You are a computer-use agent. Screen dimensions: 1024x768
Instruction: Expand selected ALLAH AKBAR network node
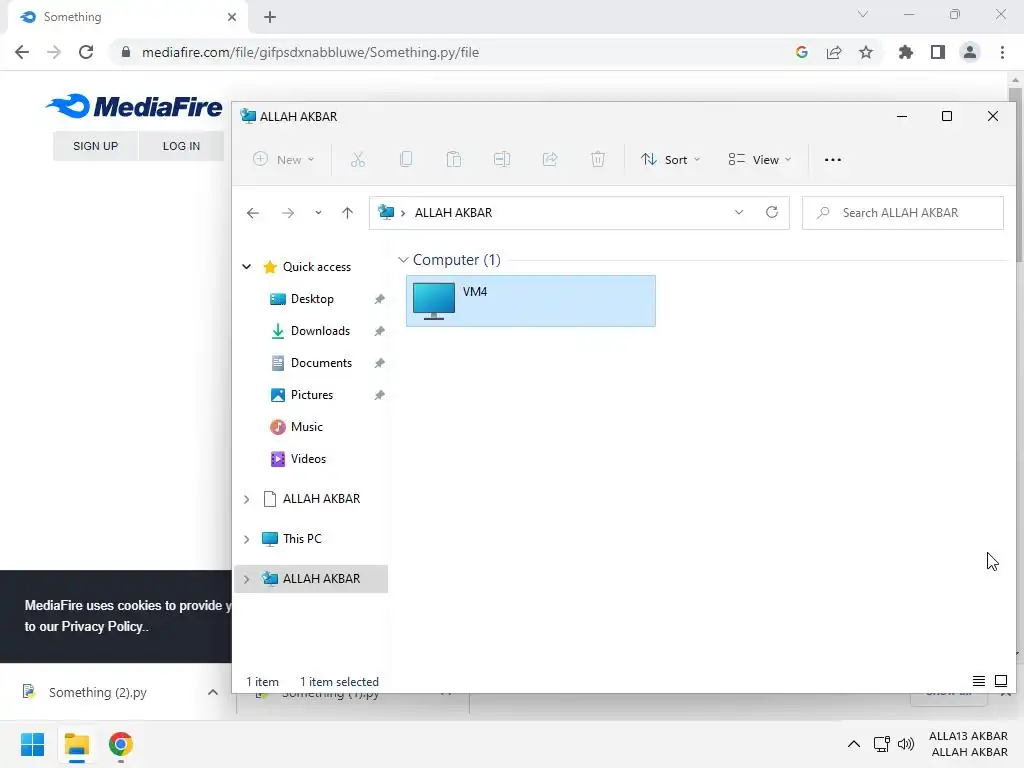click(247, 579)
